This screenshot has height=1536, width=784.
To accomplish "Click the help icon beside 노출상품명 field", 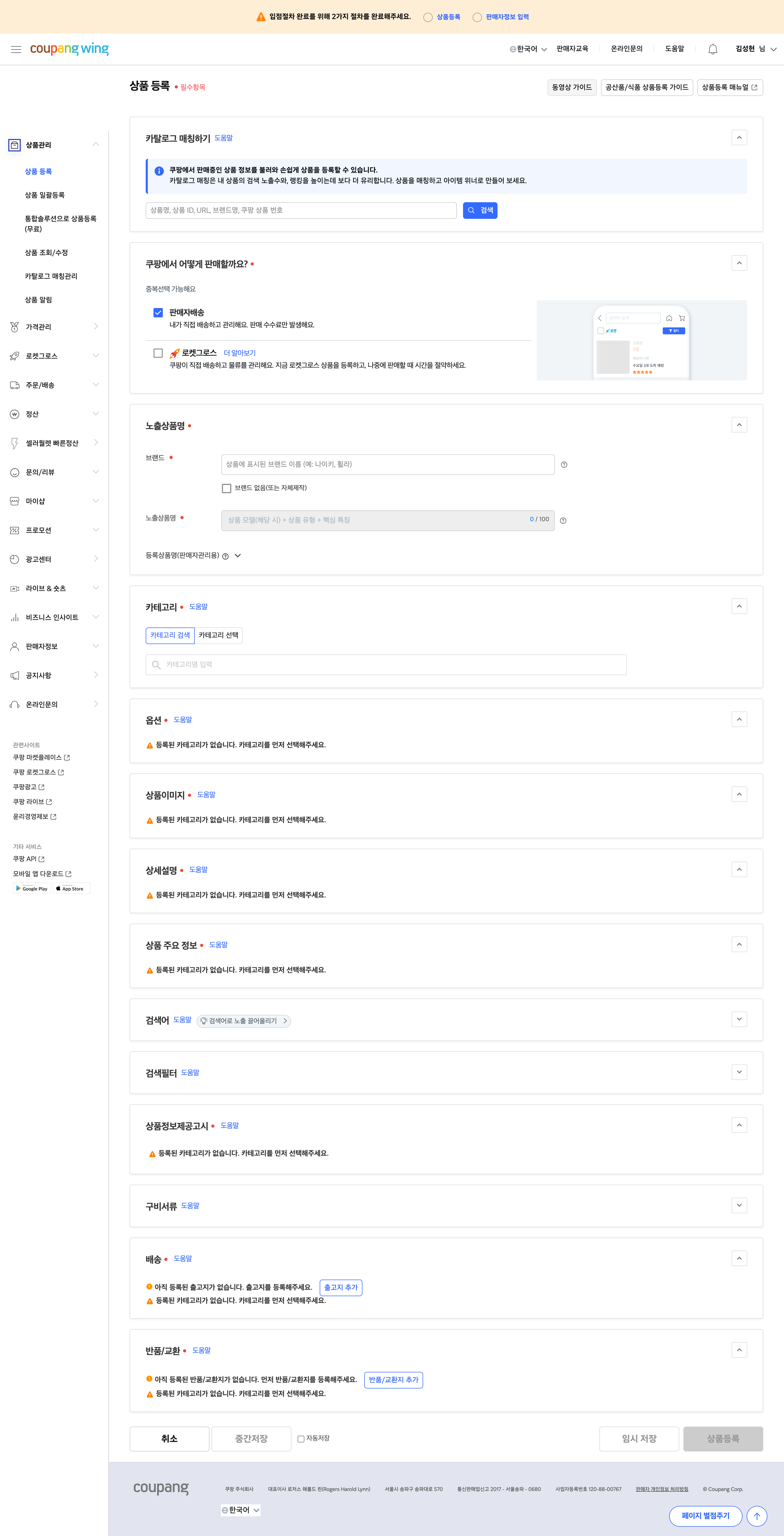I will point(563,521).
